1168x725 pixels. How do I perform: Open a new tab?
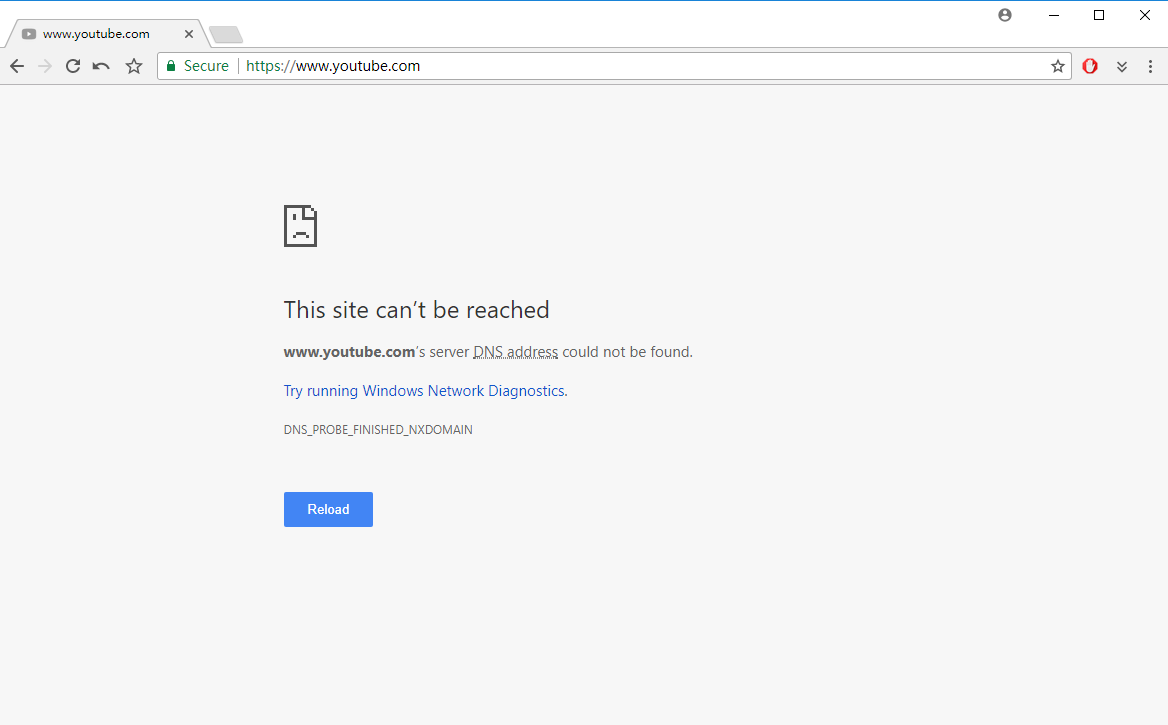tap(226, 34)
